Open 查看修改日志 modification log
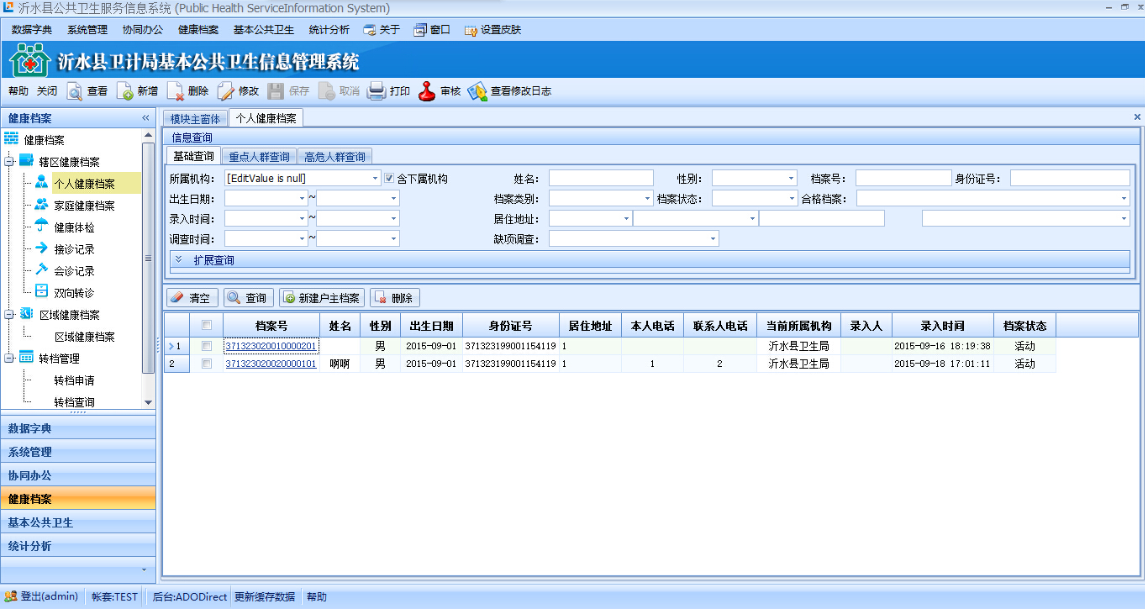The image size is (1145, 609). (x=477, y=91)
